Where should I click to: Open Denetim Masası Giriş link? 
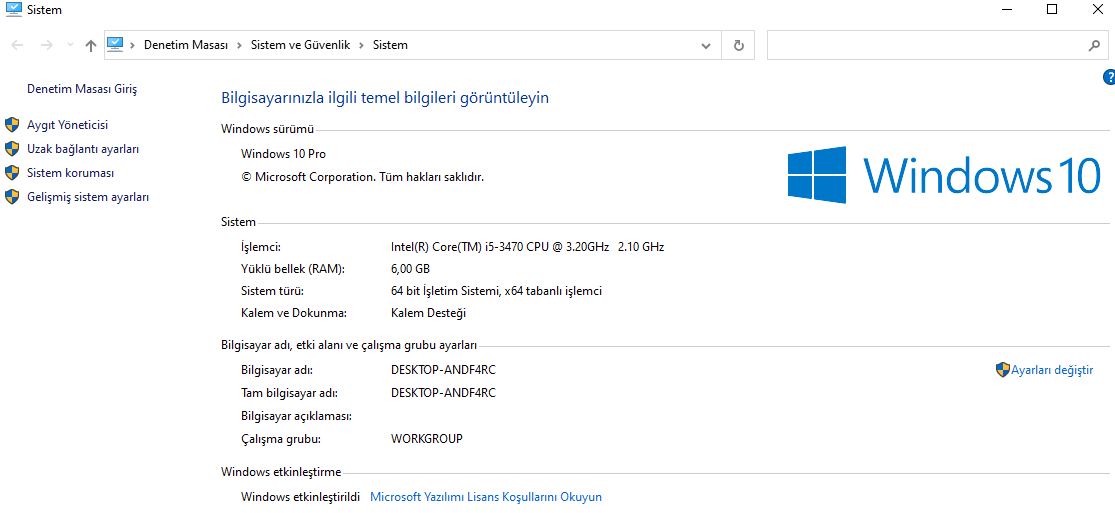point(82,89)
